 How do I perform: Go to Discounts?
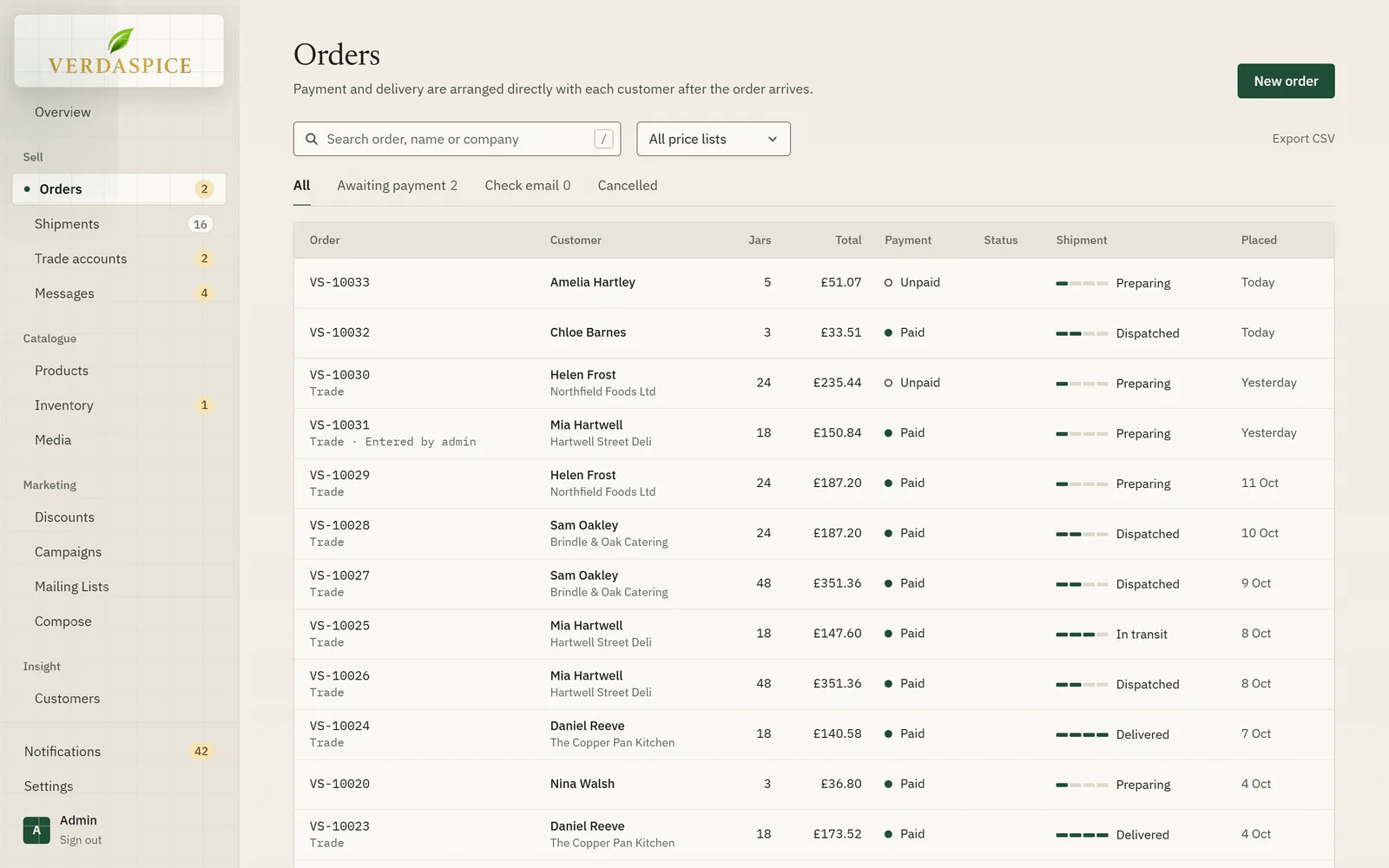pyautogui.click(x=119, y=517)
